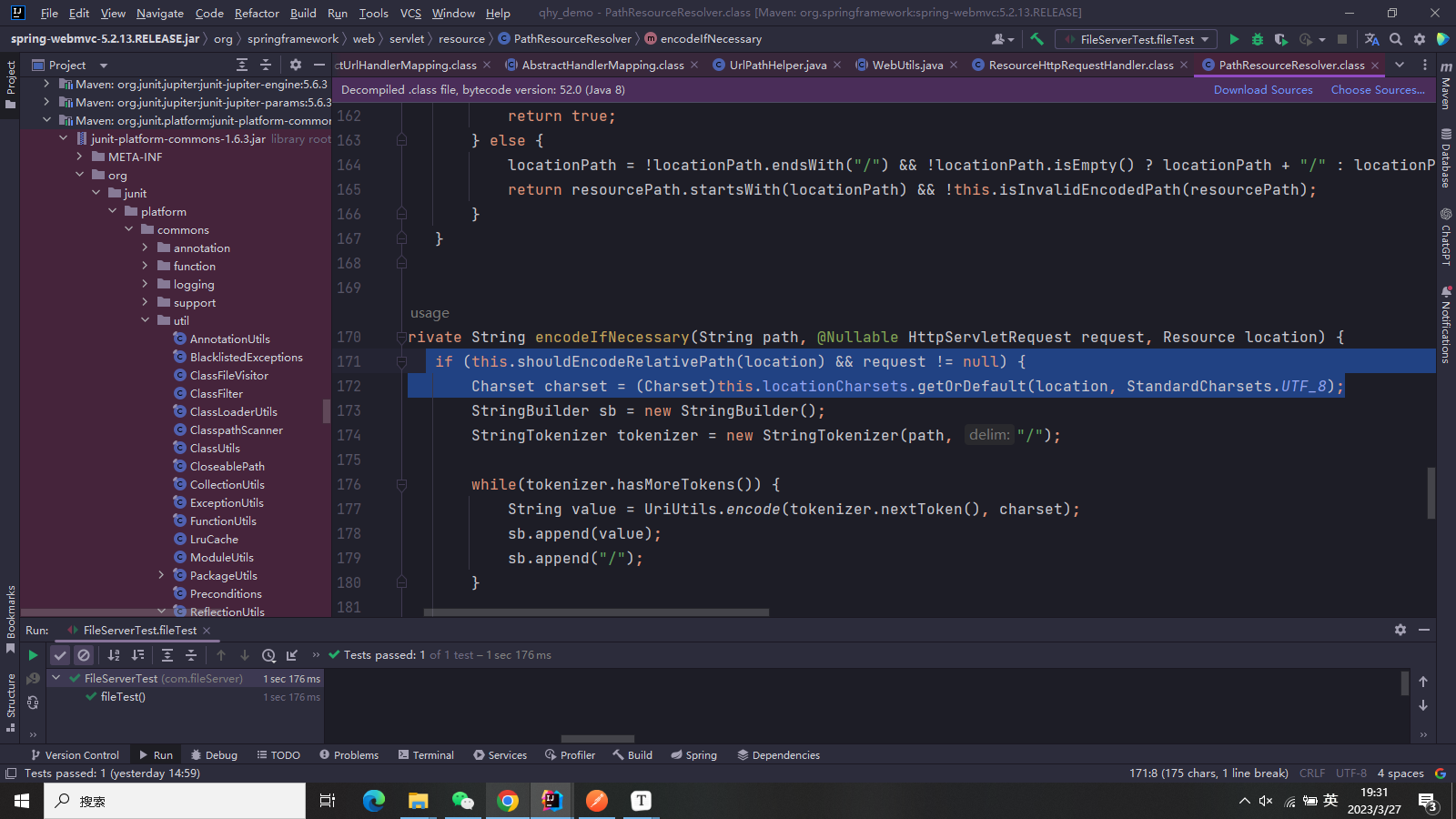
Task: Toggle the Structure side panel
Action: (11, 703)
